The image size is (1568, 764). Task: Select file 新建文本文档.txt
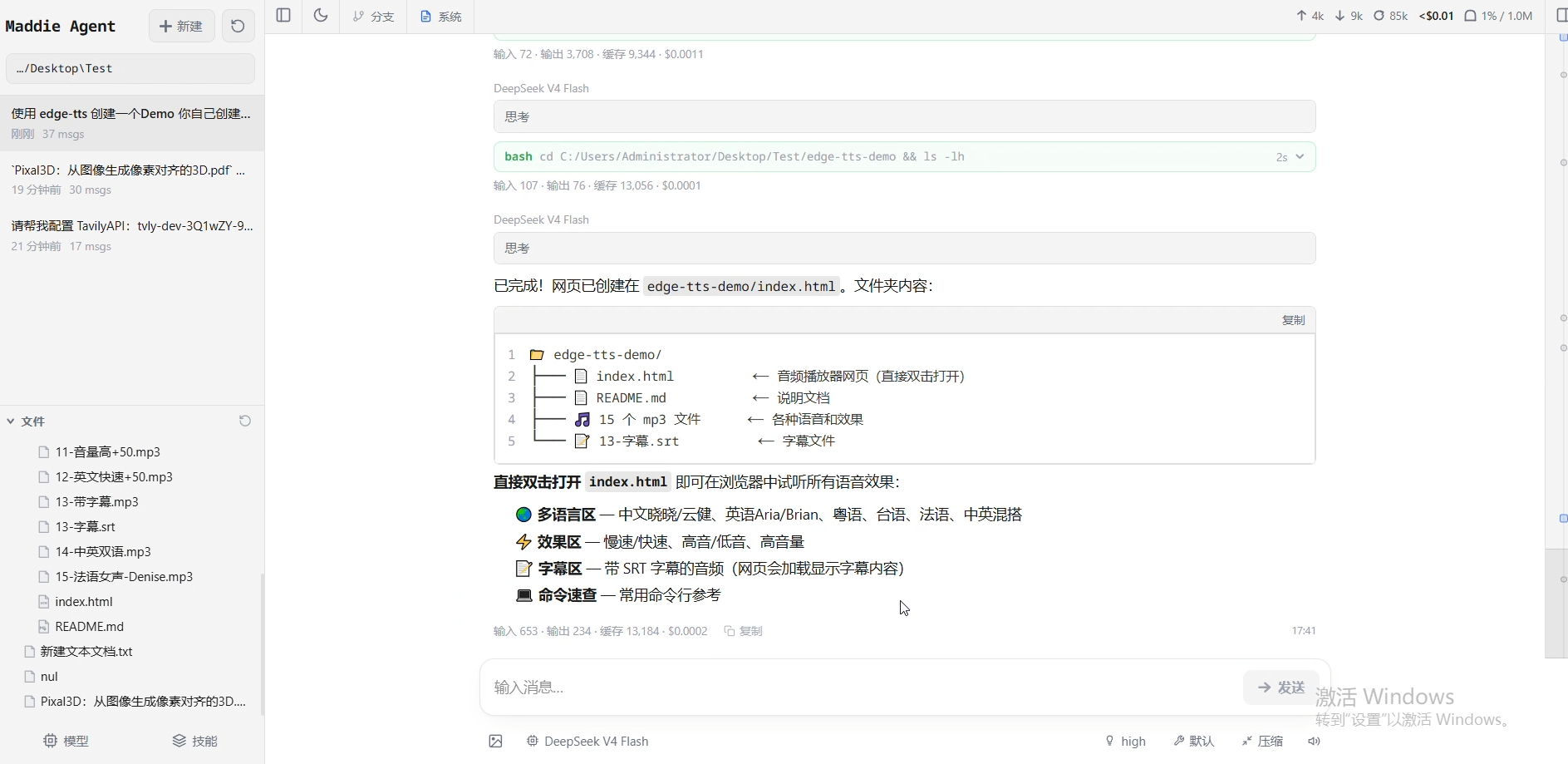click(x=86, y=652)
